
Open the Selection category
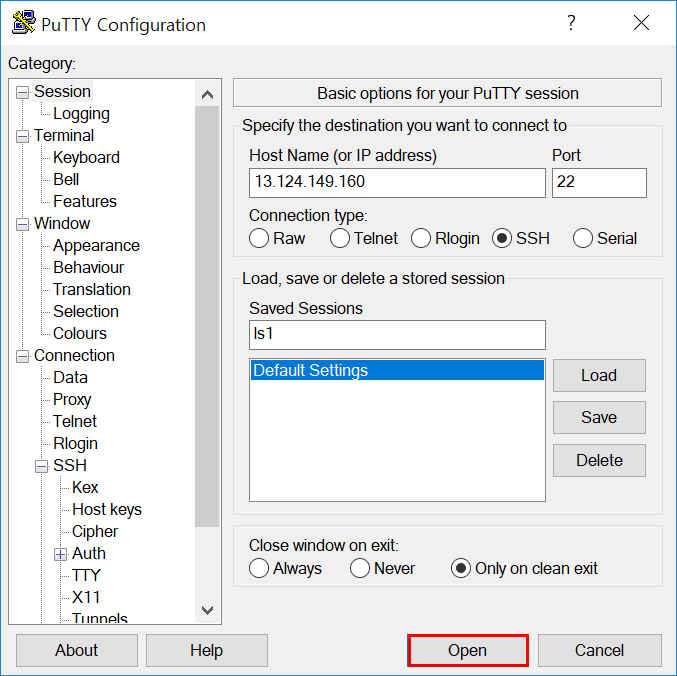click(85, 312)
